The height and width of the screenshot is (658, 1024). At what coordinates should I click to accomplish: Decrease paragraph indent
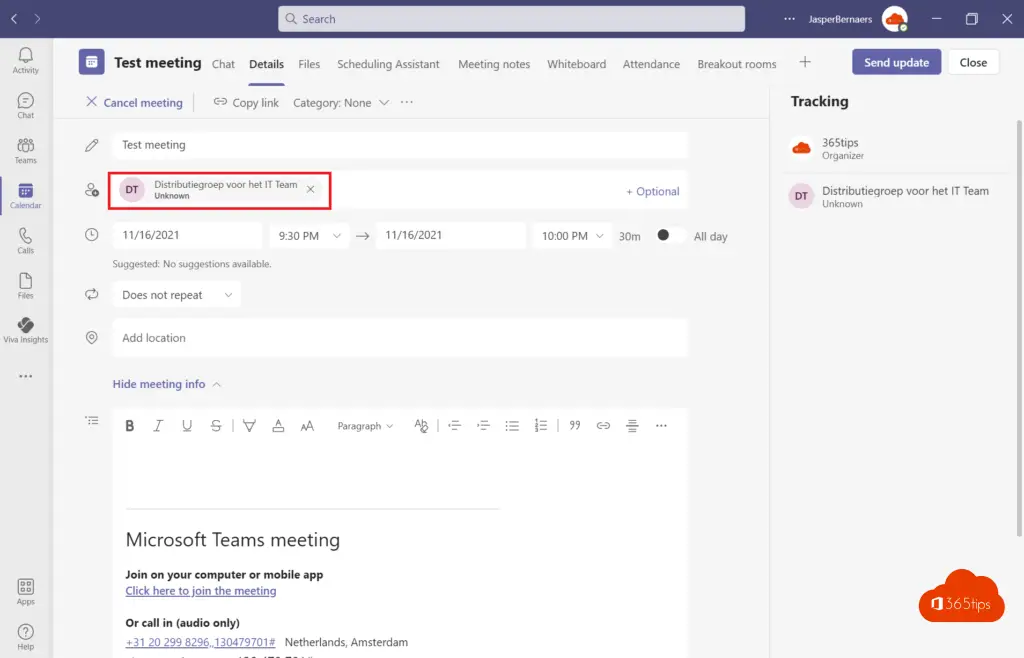click(455, 426)
